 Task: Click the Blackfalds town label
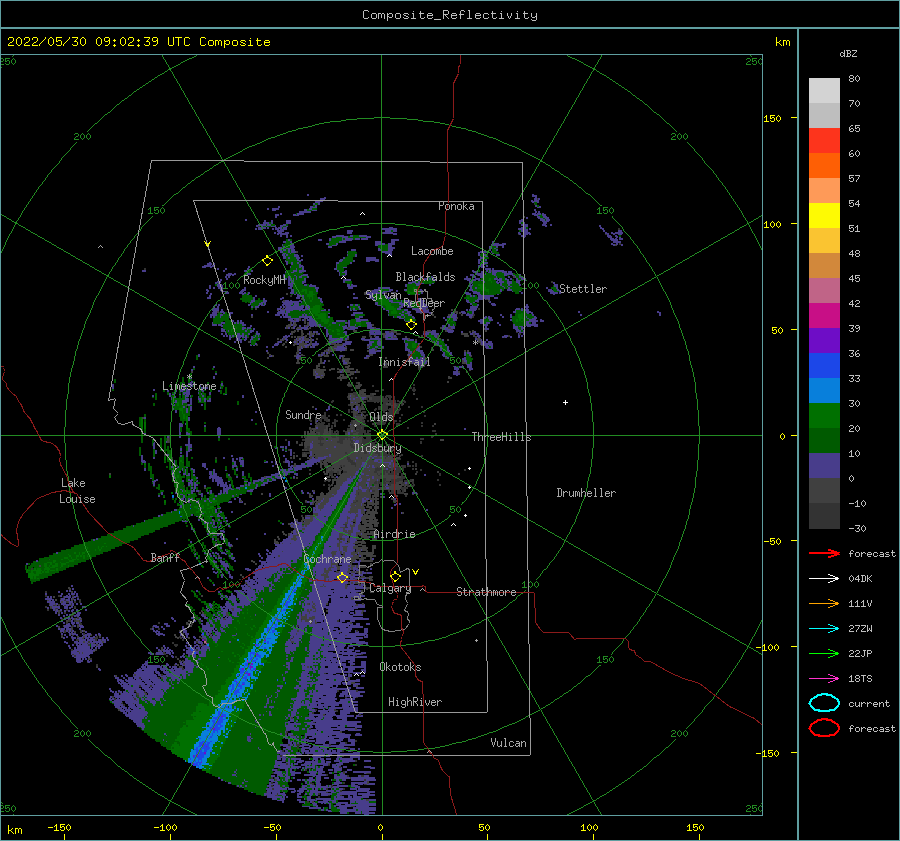(425, 277)
